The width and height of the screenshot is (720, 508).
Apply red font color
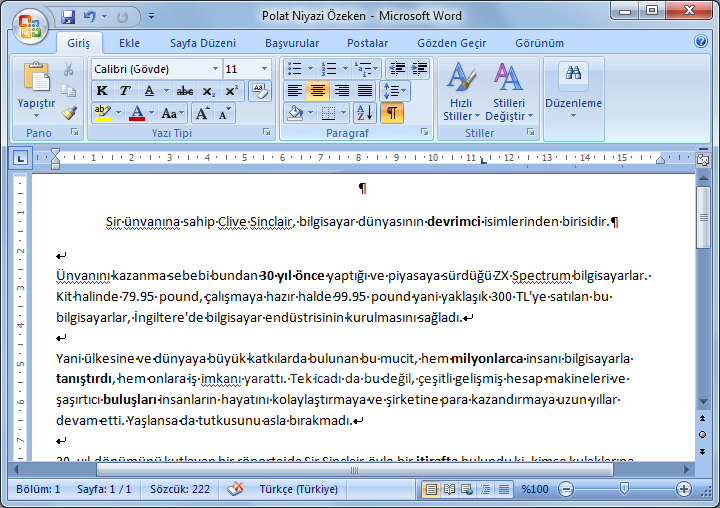click(137, 113)
